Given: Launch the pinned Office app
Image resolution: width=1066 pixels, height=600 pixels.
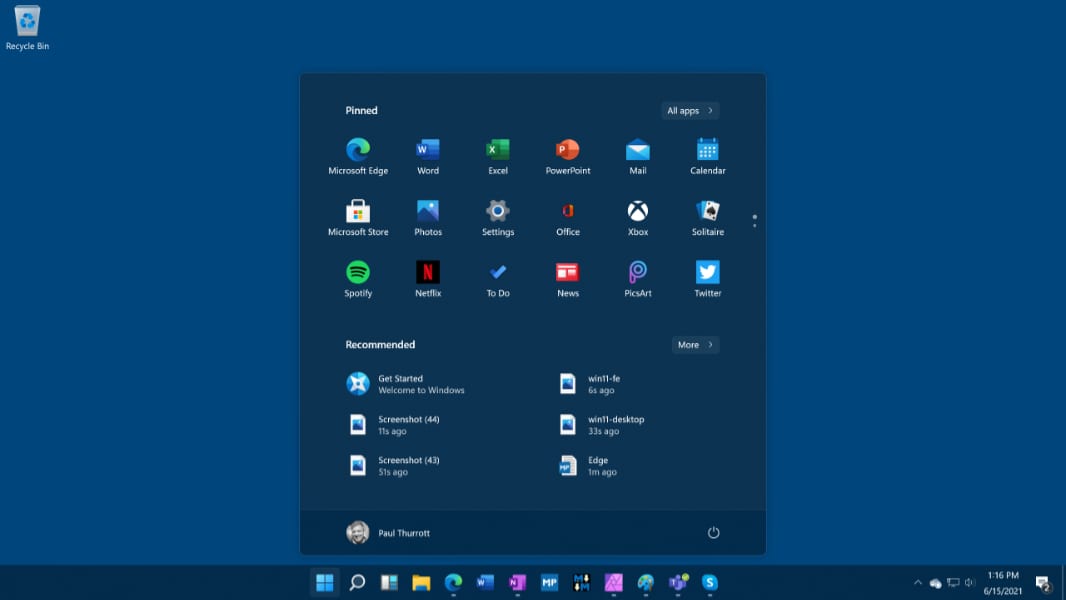Looking at the screenshot, I should coord(568,218).
